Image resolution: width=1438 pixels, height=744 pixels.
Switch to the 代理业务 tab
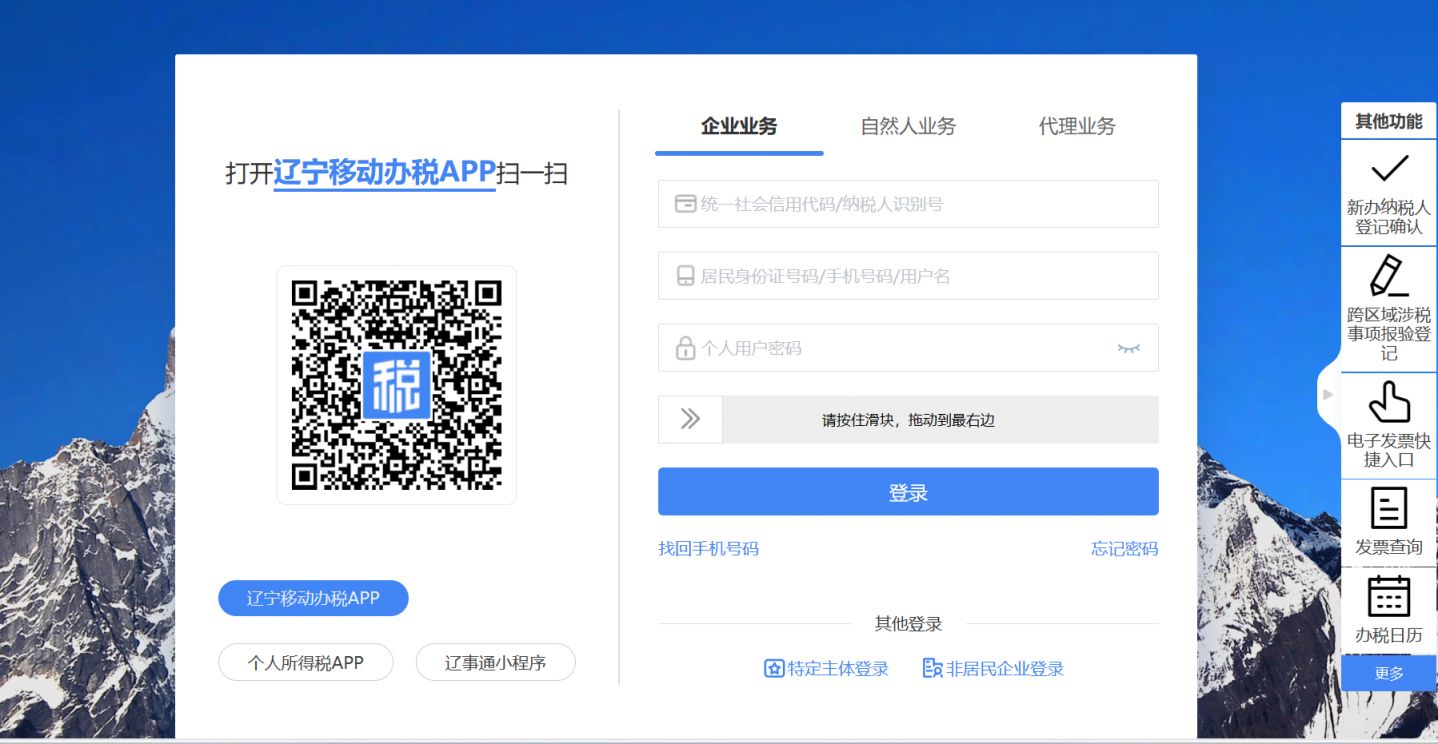pyautogui.click(x=1077, y=126)
